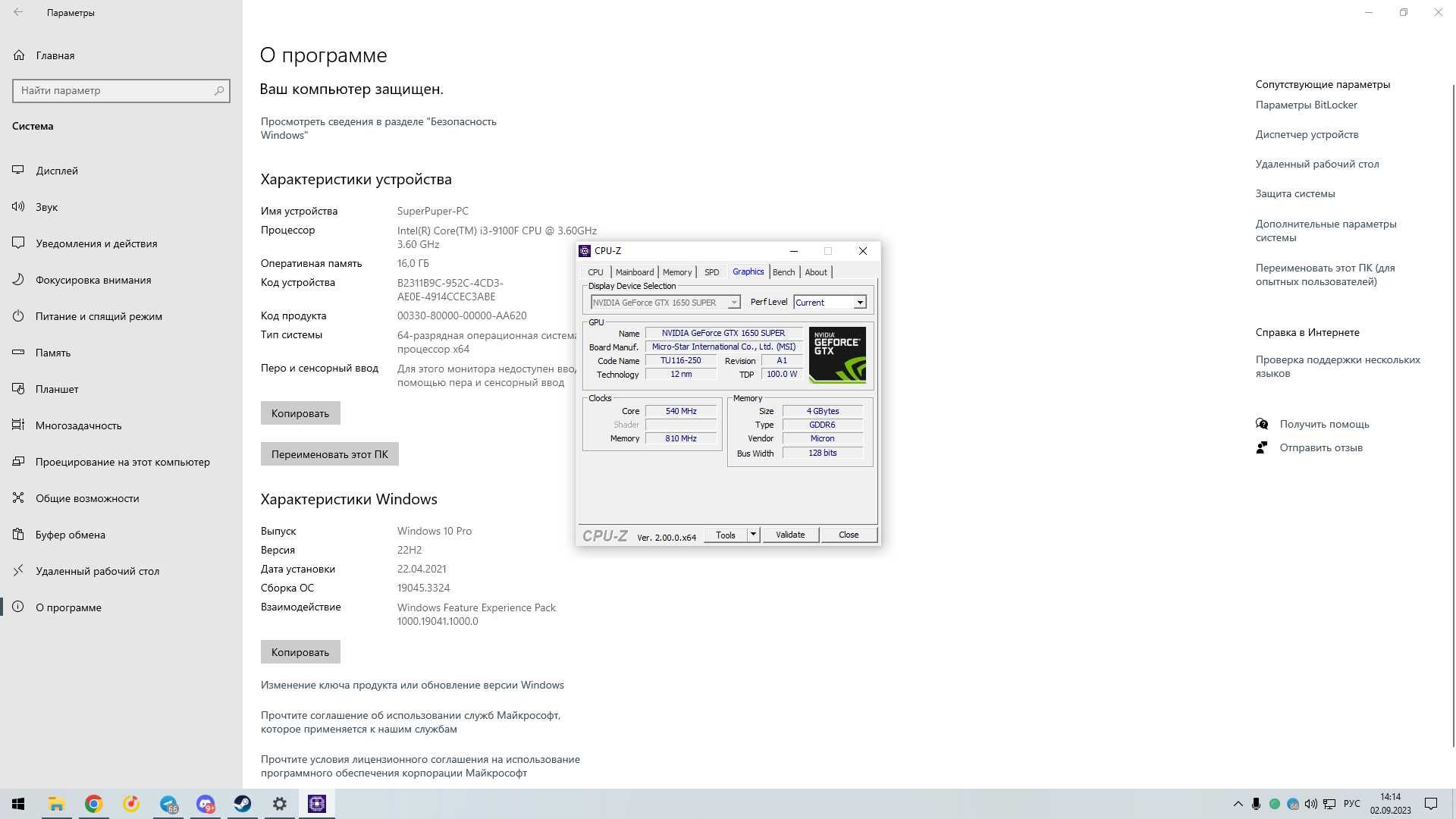Switch to the CPU tab in CPU-Z
Viewport: 1456px width, 819px height.
pyautogui.click(x=595, y=272)
